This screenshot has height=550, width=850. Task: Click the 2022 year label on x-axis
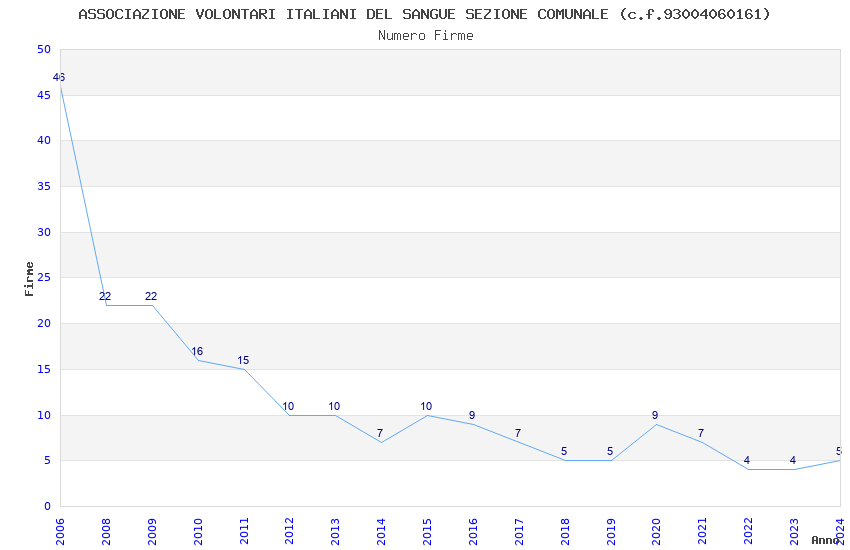coord(749,531)
